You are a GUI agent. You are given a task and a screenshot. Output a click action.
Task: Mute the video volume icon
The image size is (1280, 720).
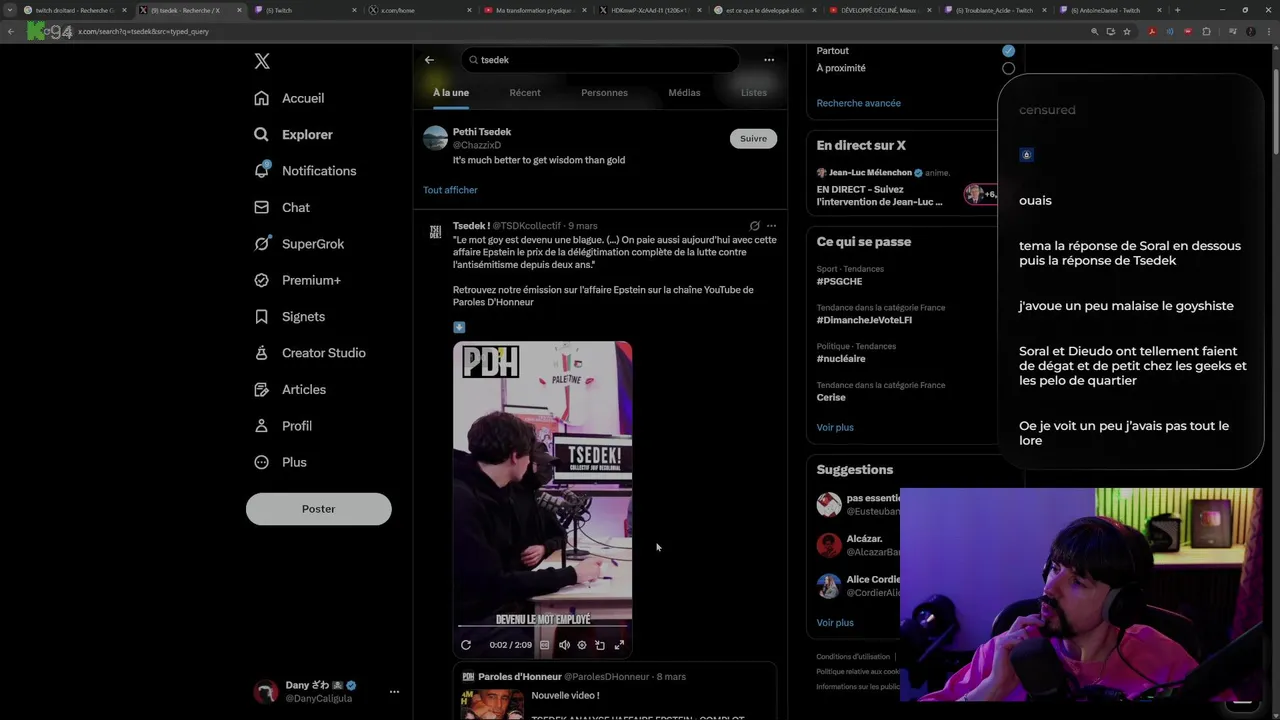(564, 645)
